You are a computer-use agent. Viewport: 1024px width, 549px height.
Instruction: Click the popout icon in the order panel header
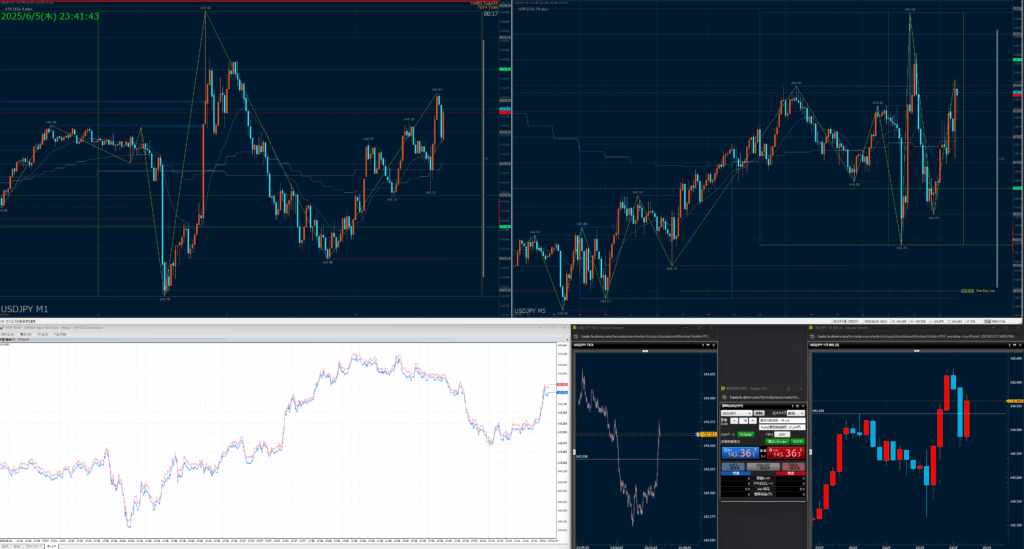click(x=797, y=406)
